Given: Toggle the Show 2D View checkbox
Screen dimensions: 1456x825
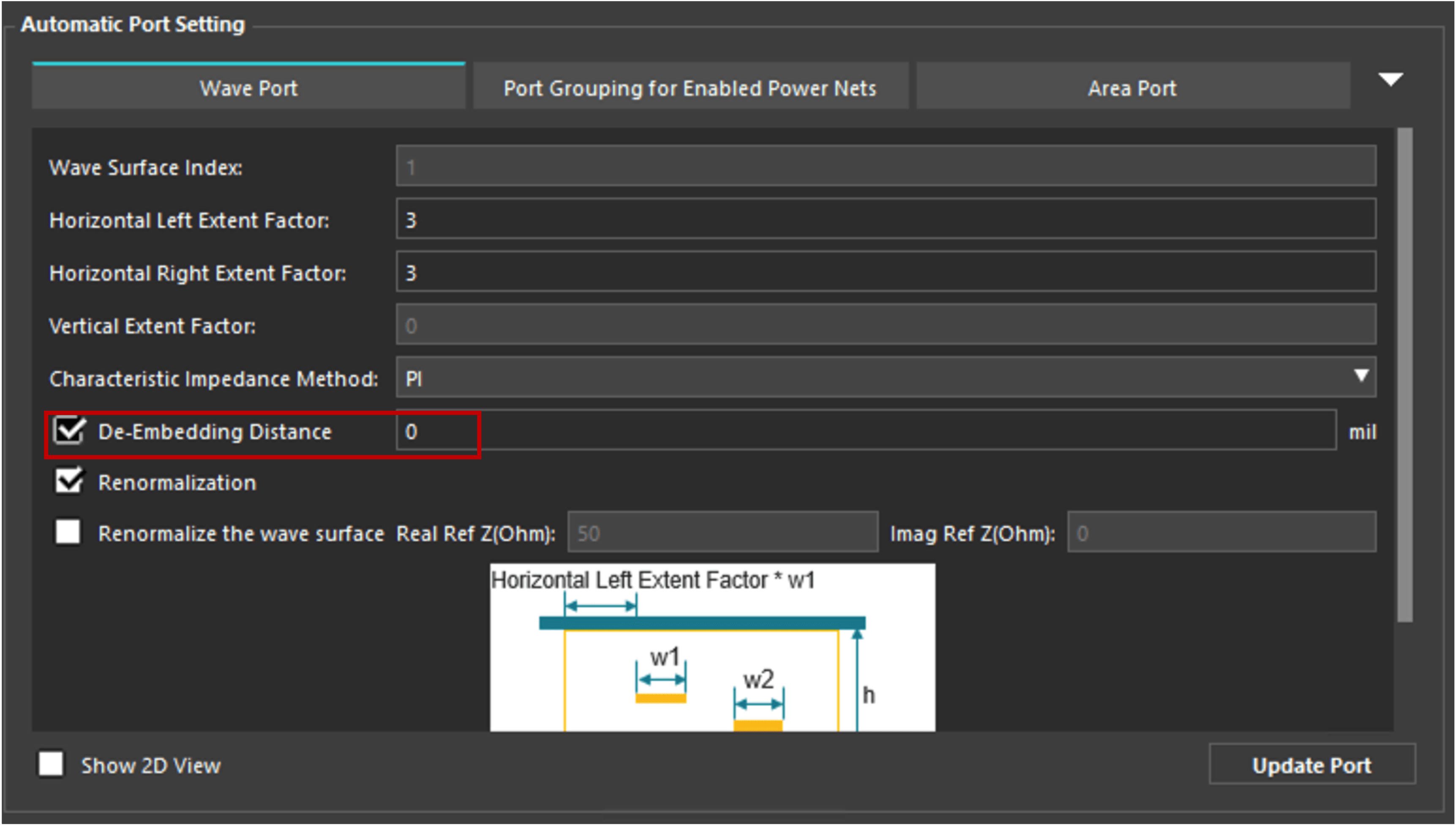Looking at the screenshot, I should click(x=51, y=765).
